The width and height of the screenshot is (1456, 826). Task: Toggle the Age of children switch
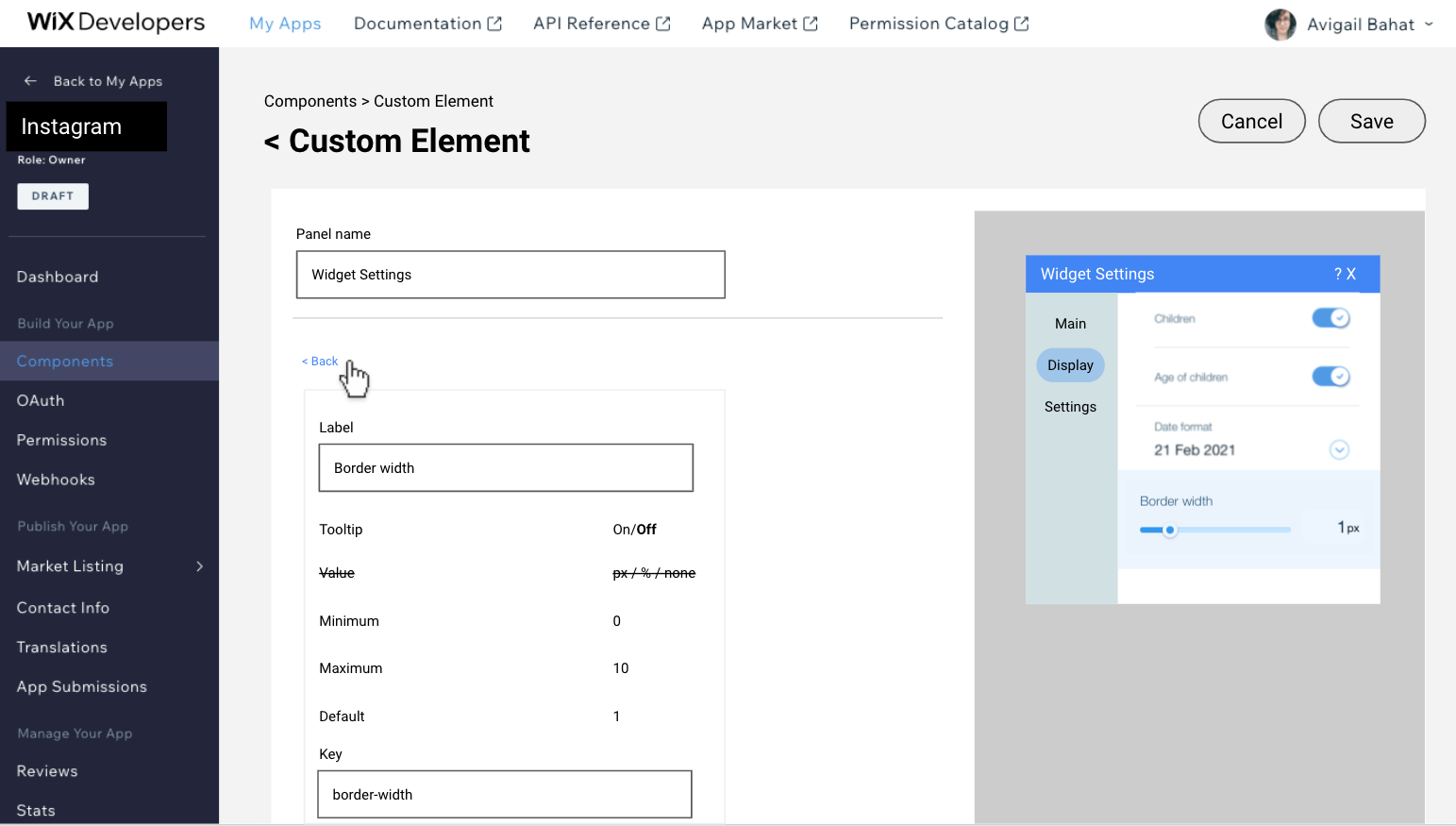[x=1330, y=377]
